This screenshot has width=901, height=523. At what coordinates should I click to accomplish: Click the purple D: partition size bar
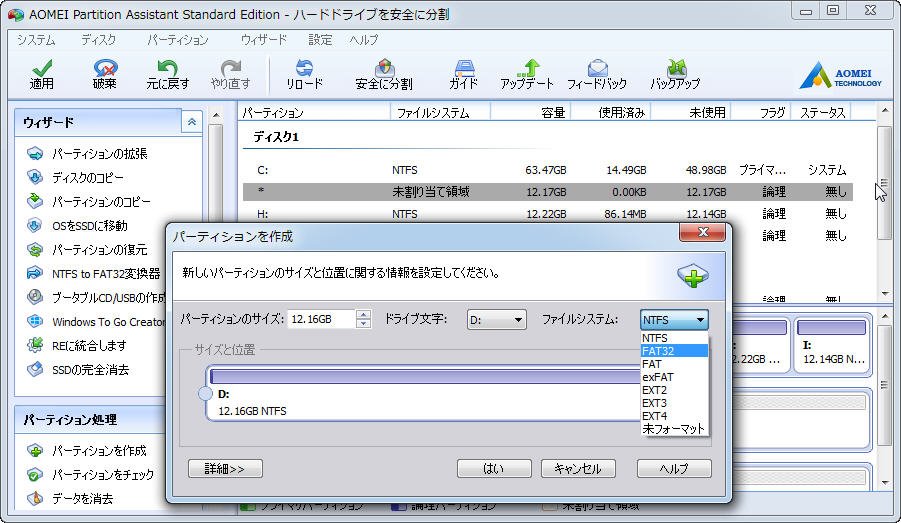(425, 376)
